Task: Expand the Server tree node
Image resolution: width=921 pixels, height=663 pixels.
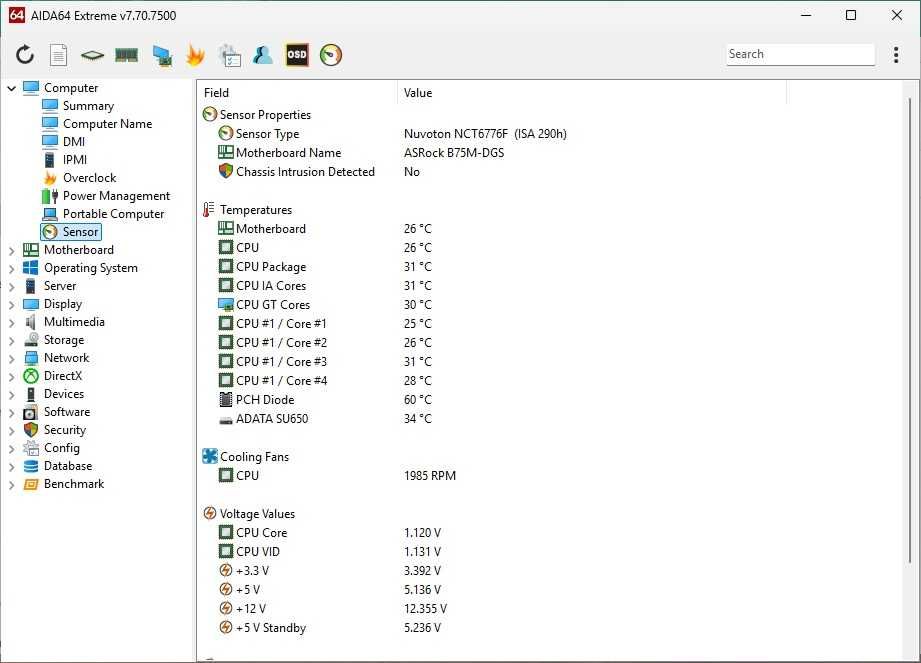Action: 12,287
